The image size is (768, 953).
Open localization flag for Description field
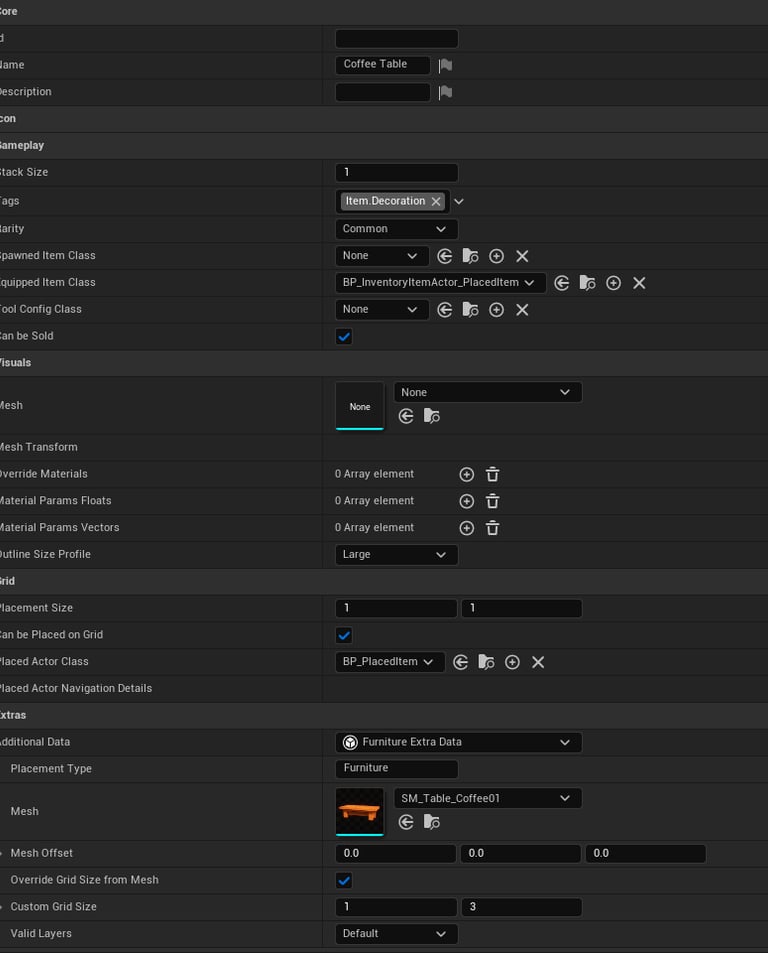point(445,92)
